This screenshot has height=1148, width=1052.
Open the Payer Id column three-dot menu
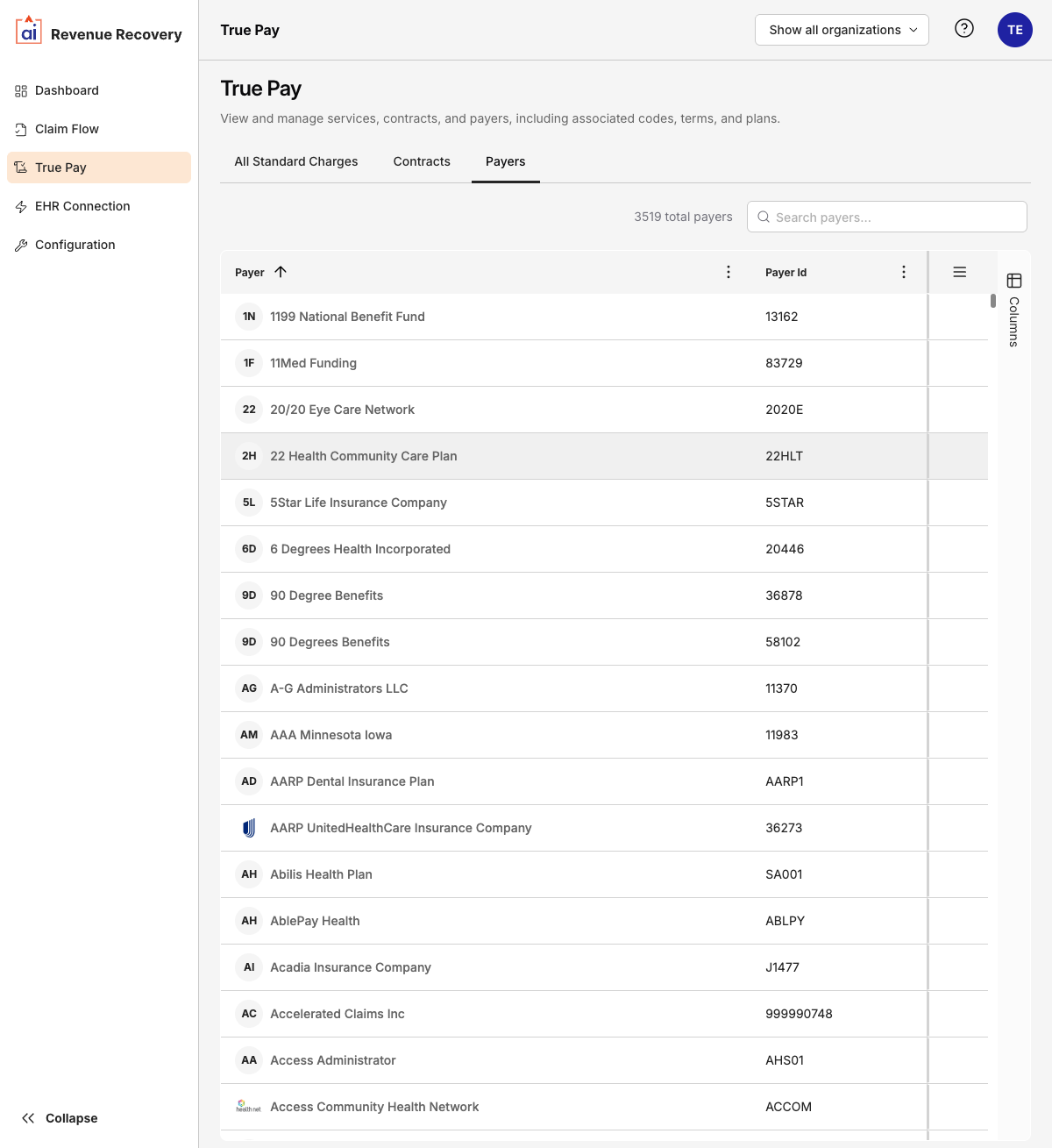pos(904,272)
